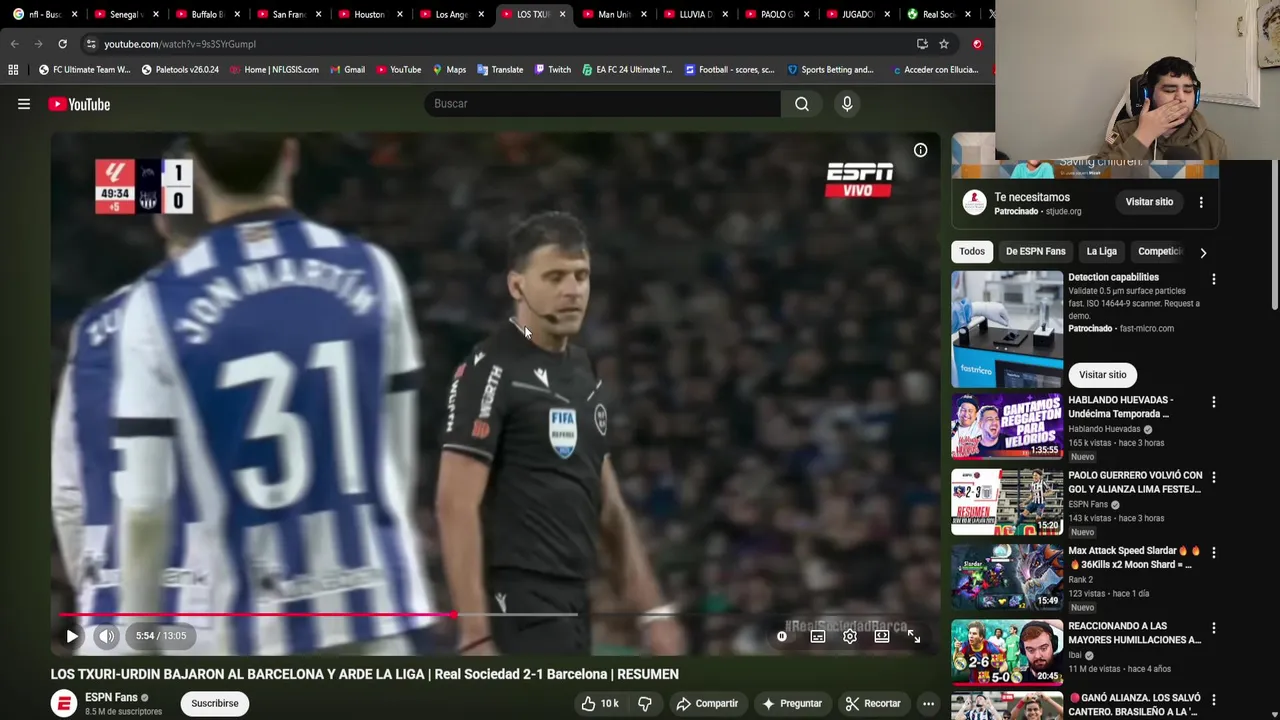This screenshot has width=1280, height=720.
Task: Open Paolo Guerrero Alianza Lima thumbnail
Action: coord(1007,502)
